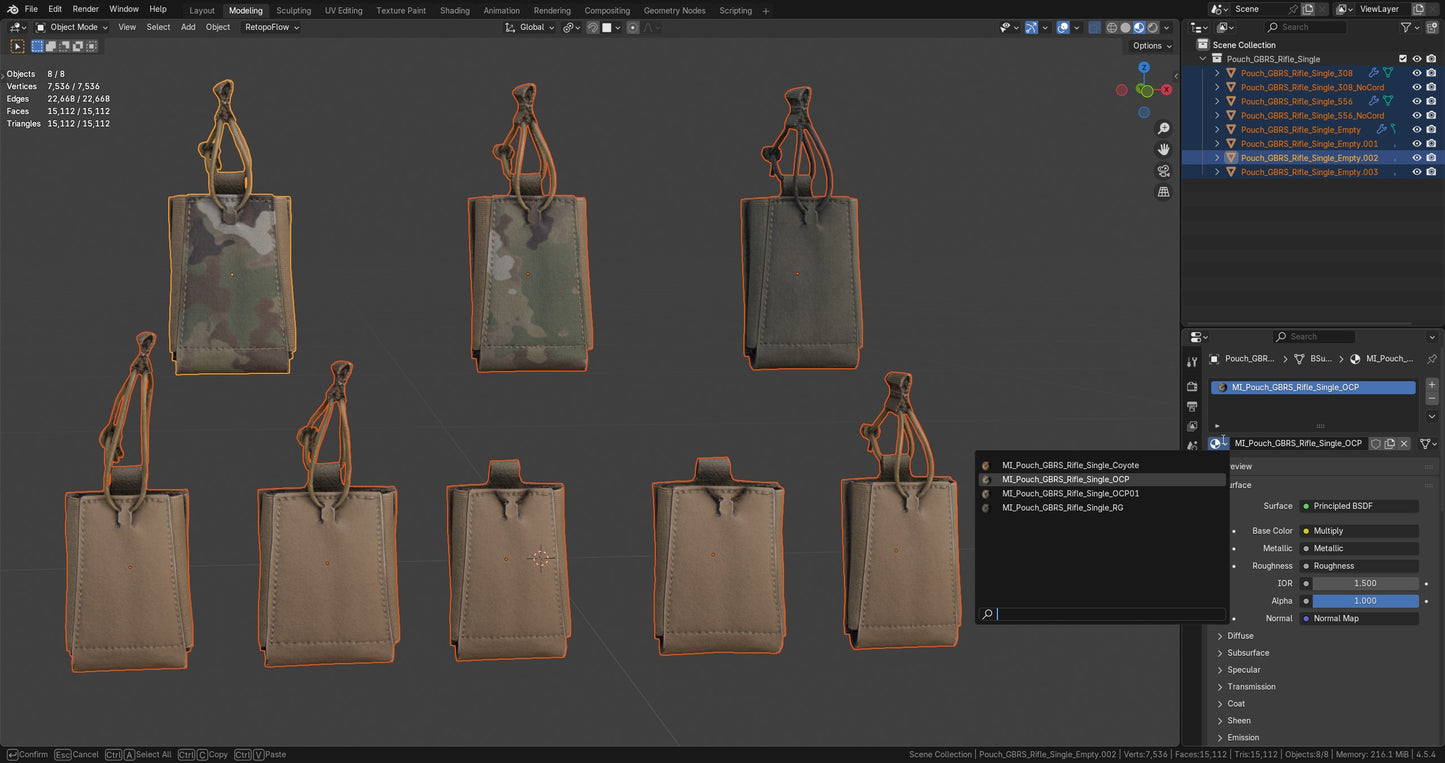Expand the Pouch_GBRS_Rifle_Single_556 tree item
Image resolution: width=1445 pixels, height=763 pixels.
click(1217, 101)
